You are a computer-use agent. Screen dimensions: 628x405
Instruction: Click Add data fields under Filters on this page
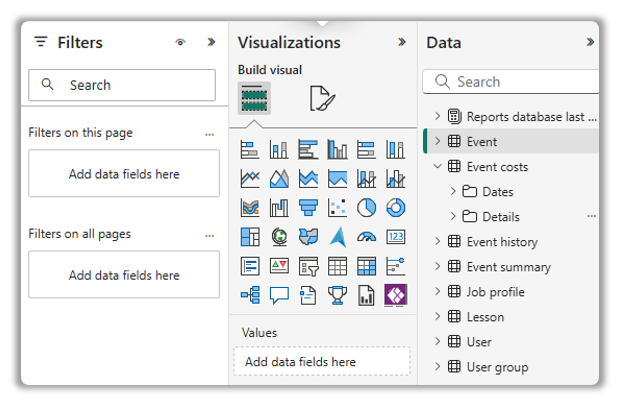(124, 173)
